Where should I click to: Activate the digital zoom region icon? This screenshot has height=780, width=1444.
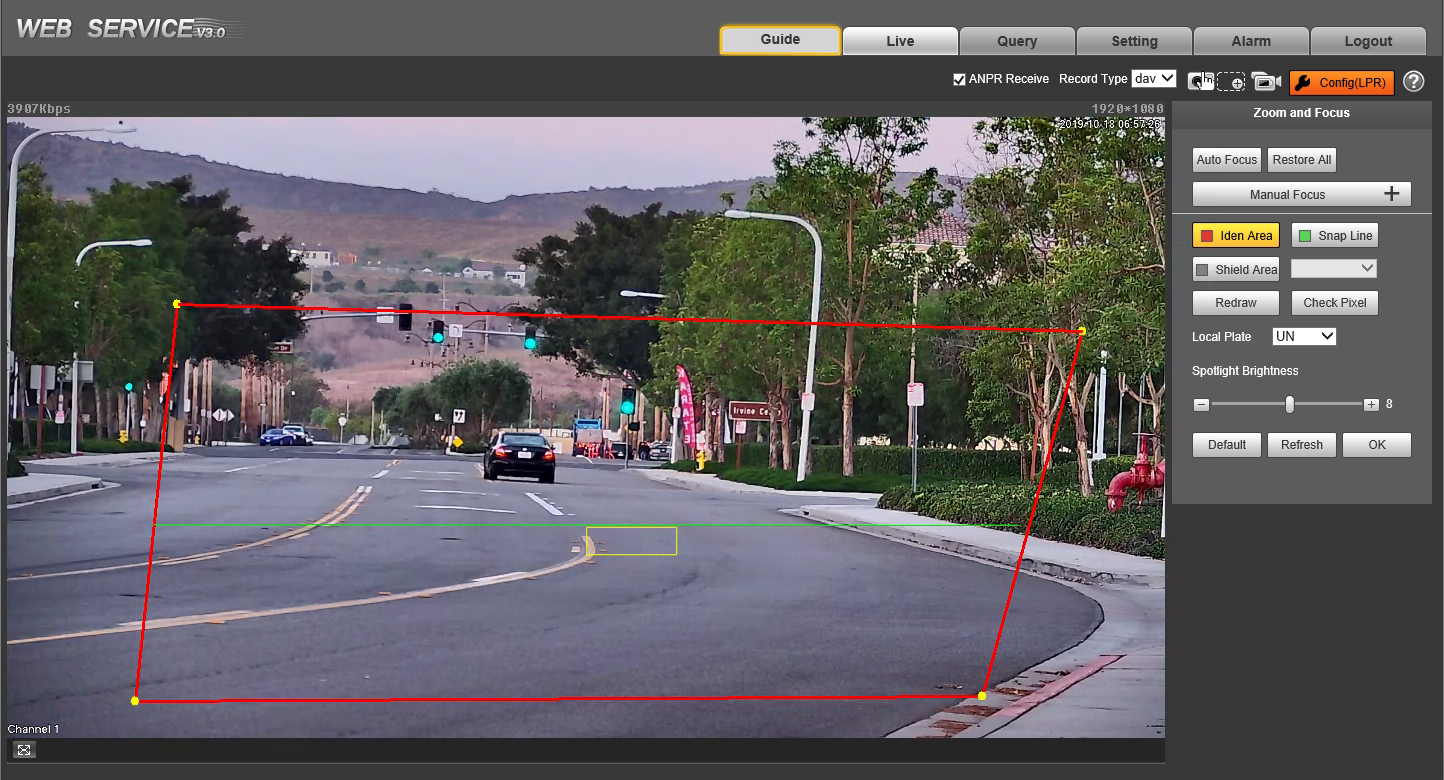coord(1231,82)
